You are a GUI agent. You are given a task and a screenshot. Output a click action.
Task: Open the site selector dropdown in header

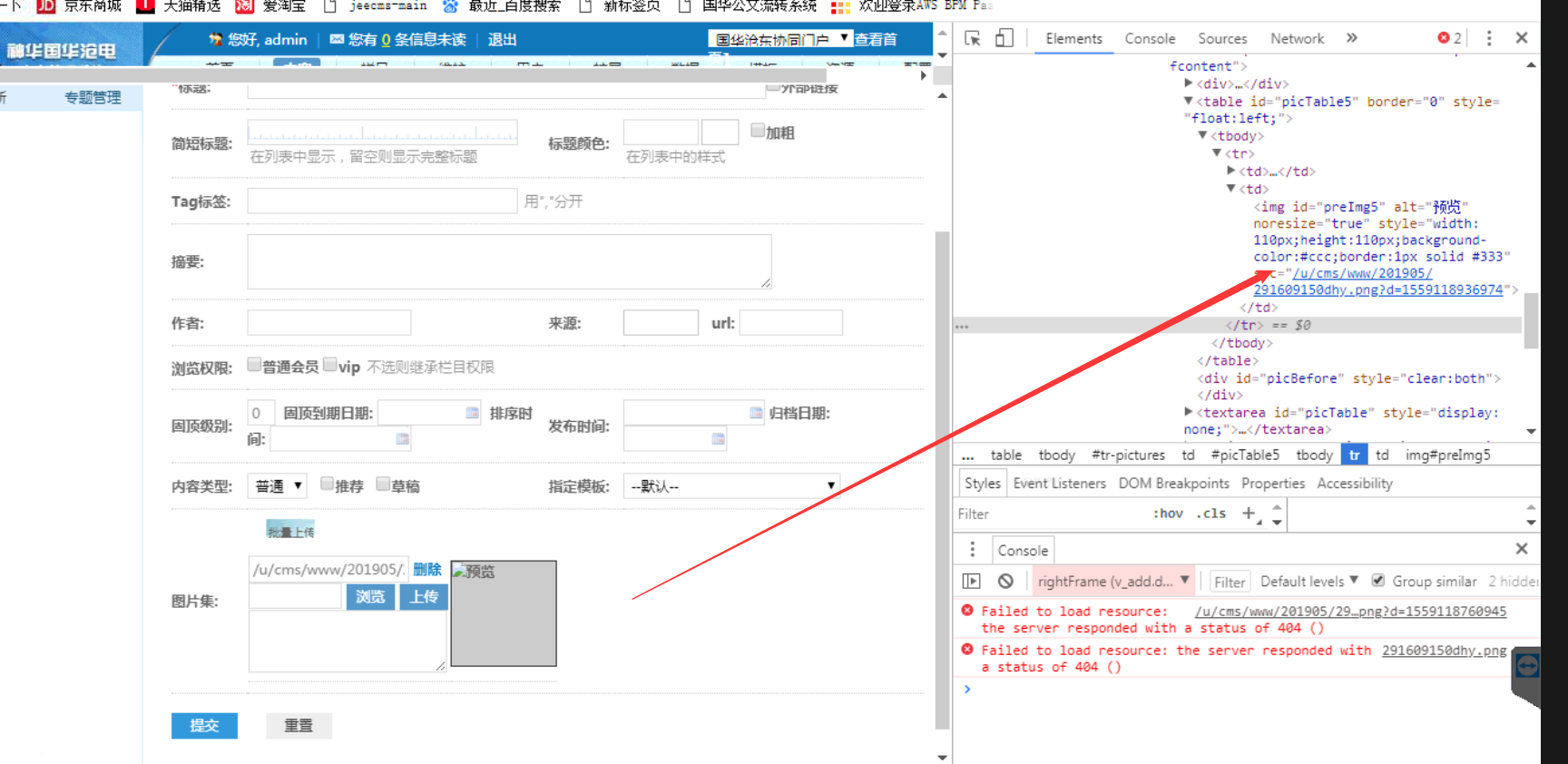pos(780,39)
